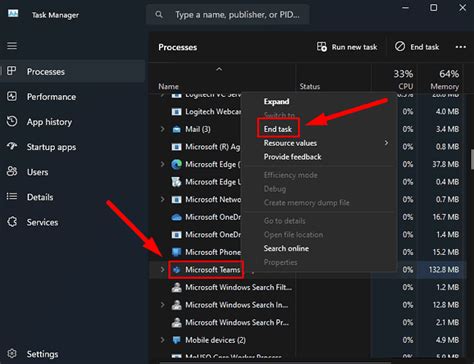474x364 pixels.
Task: Click the 132.8 MB memory value
Action: pos(444,269)
